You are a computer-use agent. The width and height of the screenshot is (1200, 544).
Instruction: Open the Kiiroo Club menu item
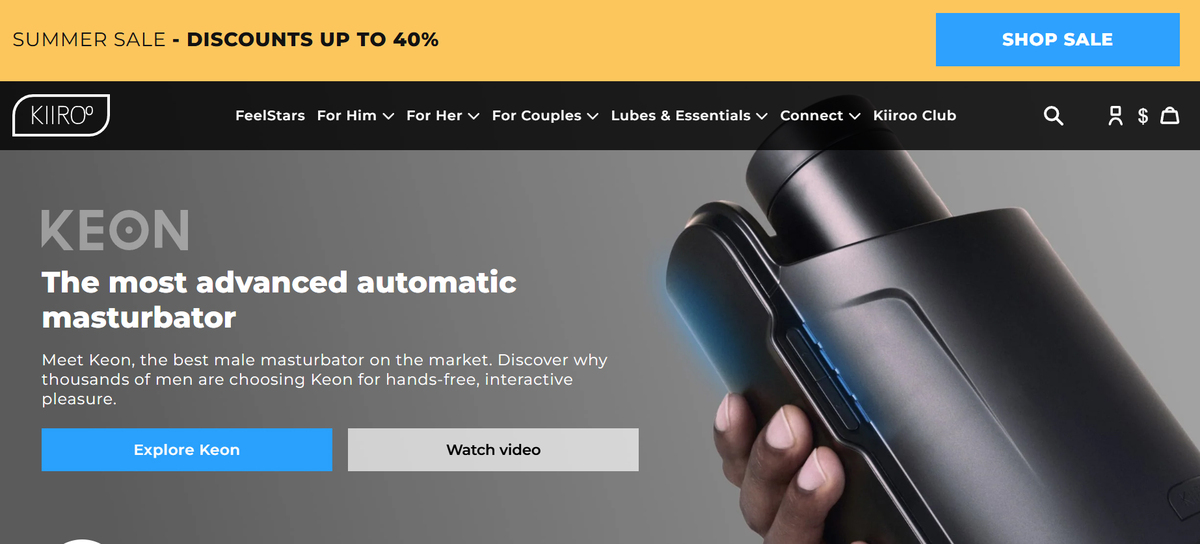[x=915, y=116]
